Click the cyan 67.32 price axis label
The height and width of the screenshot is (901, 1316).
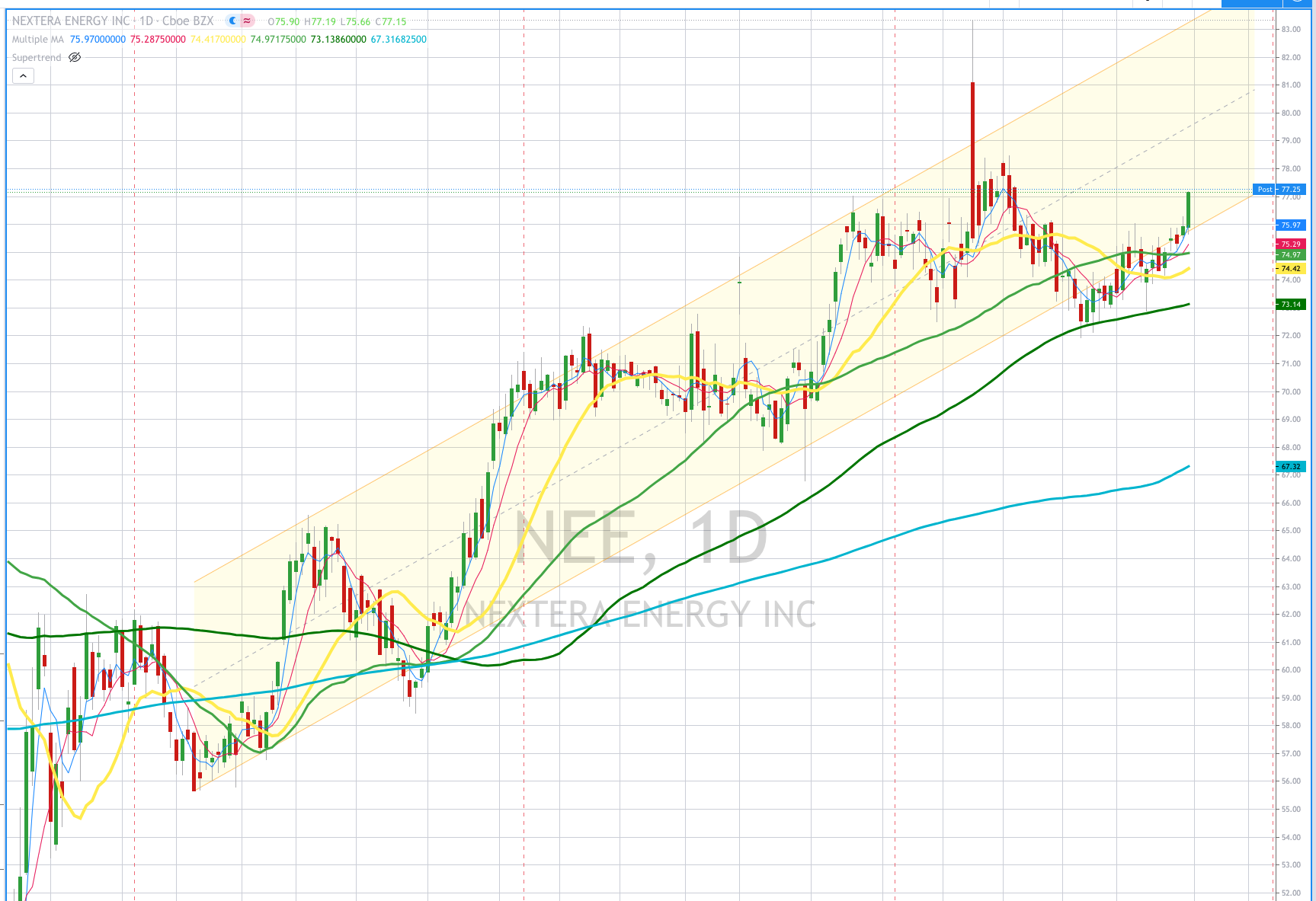click(1291, 466)
